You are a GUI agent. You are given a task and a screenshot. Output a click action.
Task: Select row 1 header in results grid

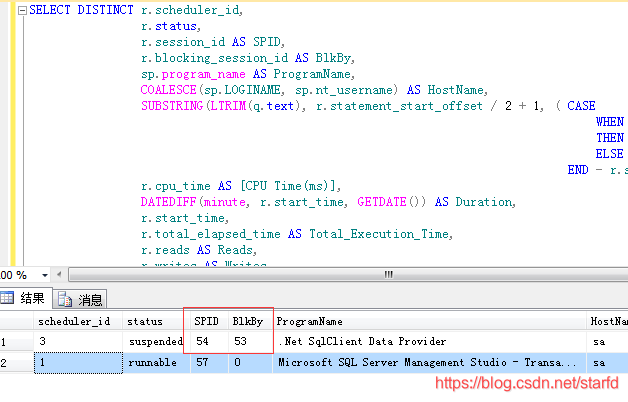[16, 342]
